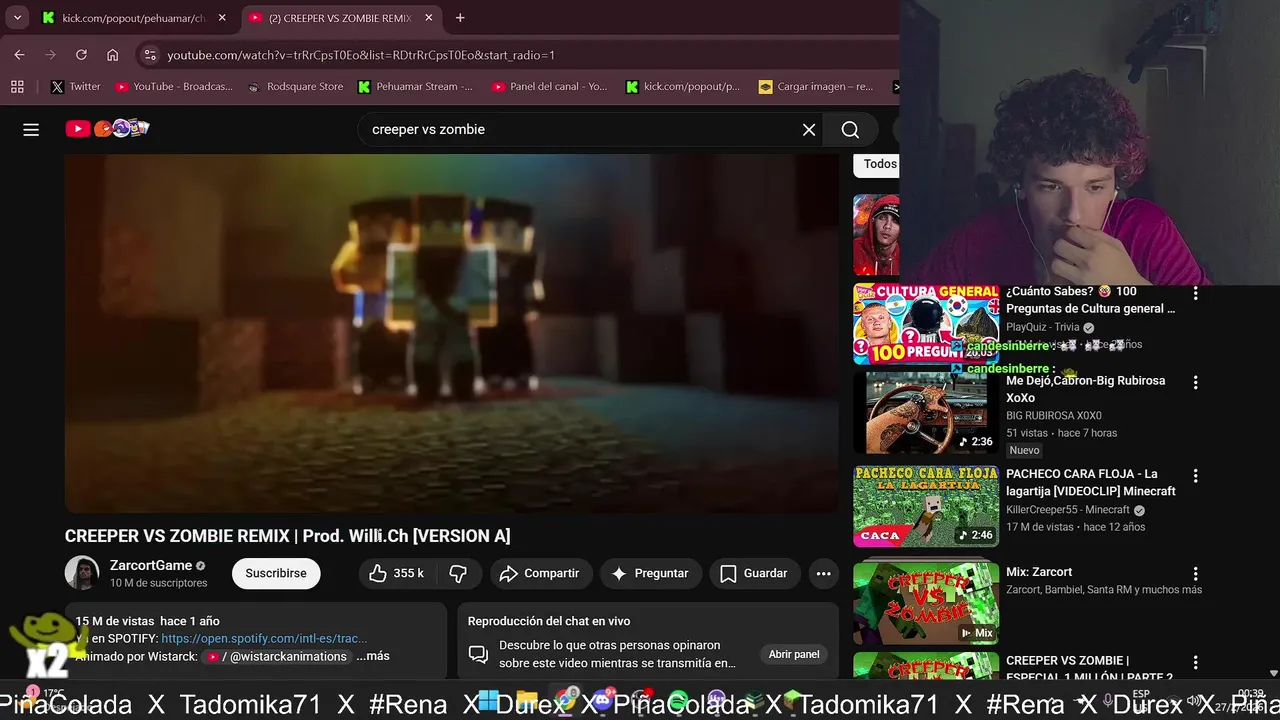Open the kick.com/popout/p... bookmark

[x=683, y=87]
